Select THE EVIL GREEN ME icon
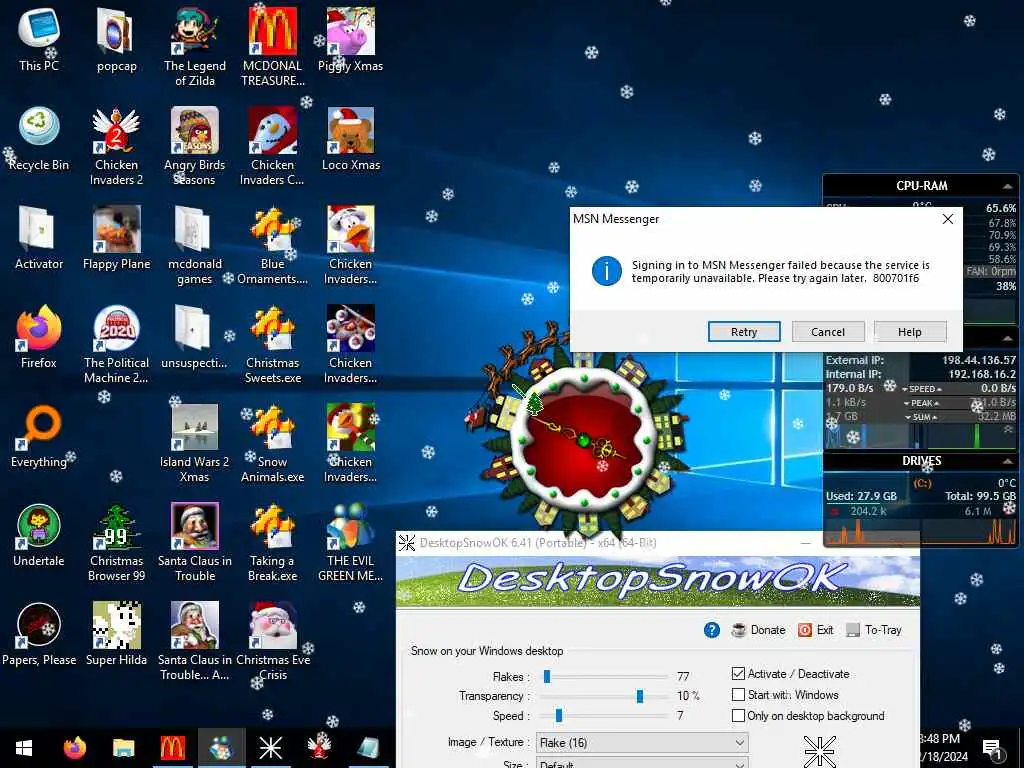Screen dimensions: 1024x768 pos(351,543)
